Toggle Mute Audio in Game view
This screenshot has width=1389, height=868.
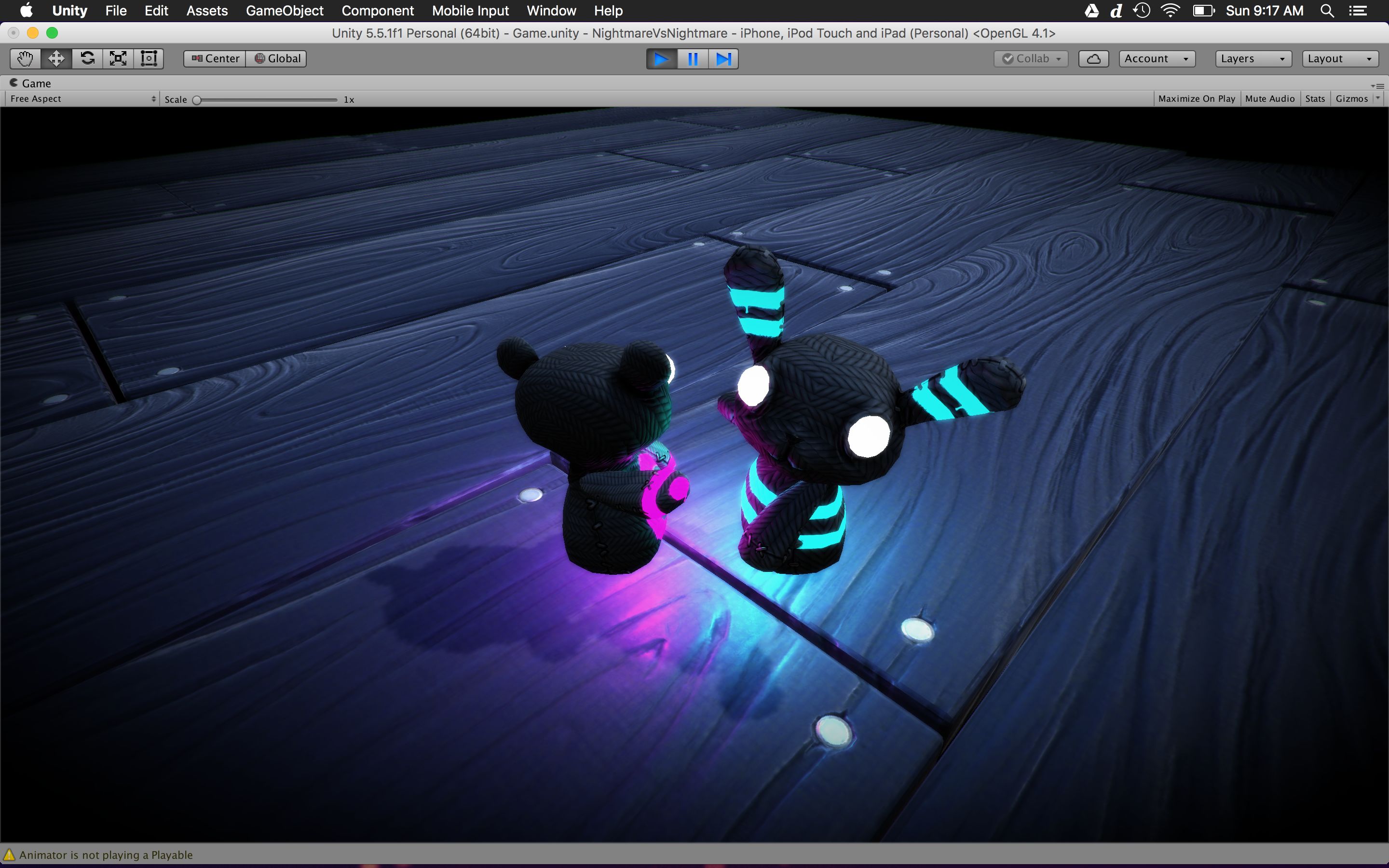pos(1269,99)
